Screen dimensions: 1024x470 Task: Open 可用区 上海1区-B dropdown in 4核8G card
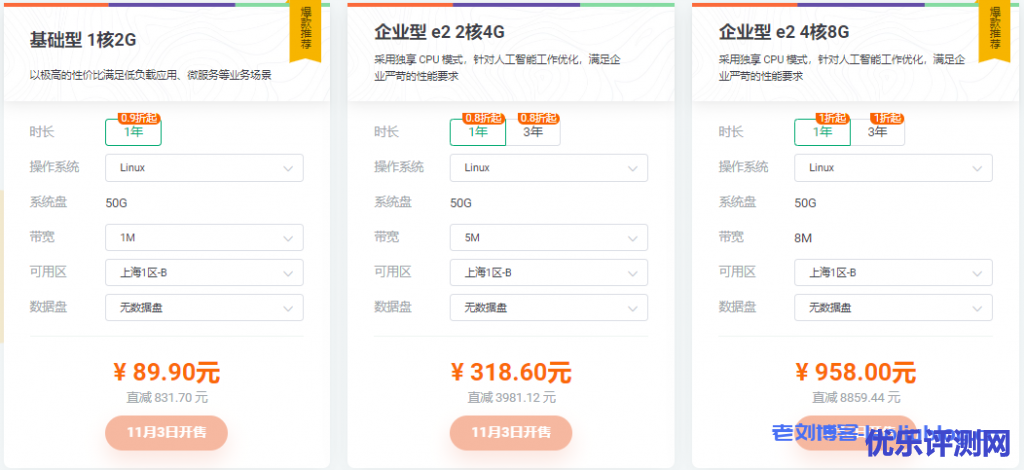[893, 272]
